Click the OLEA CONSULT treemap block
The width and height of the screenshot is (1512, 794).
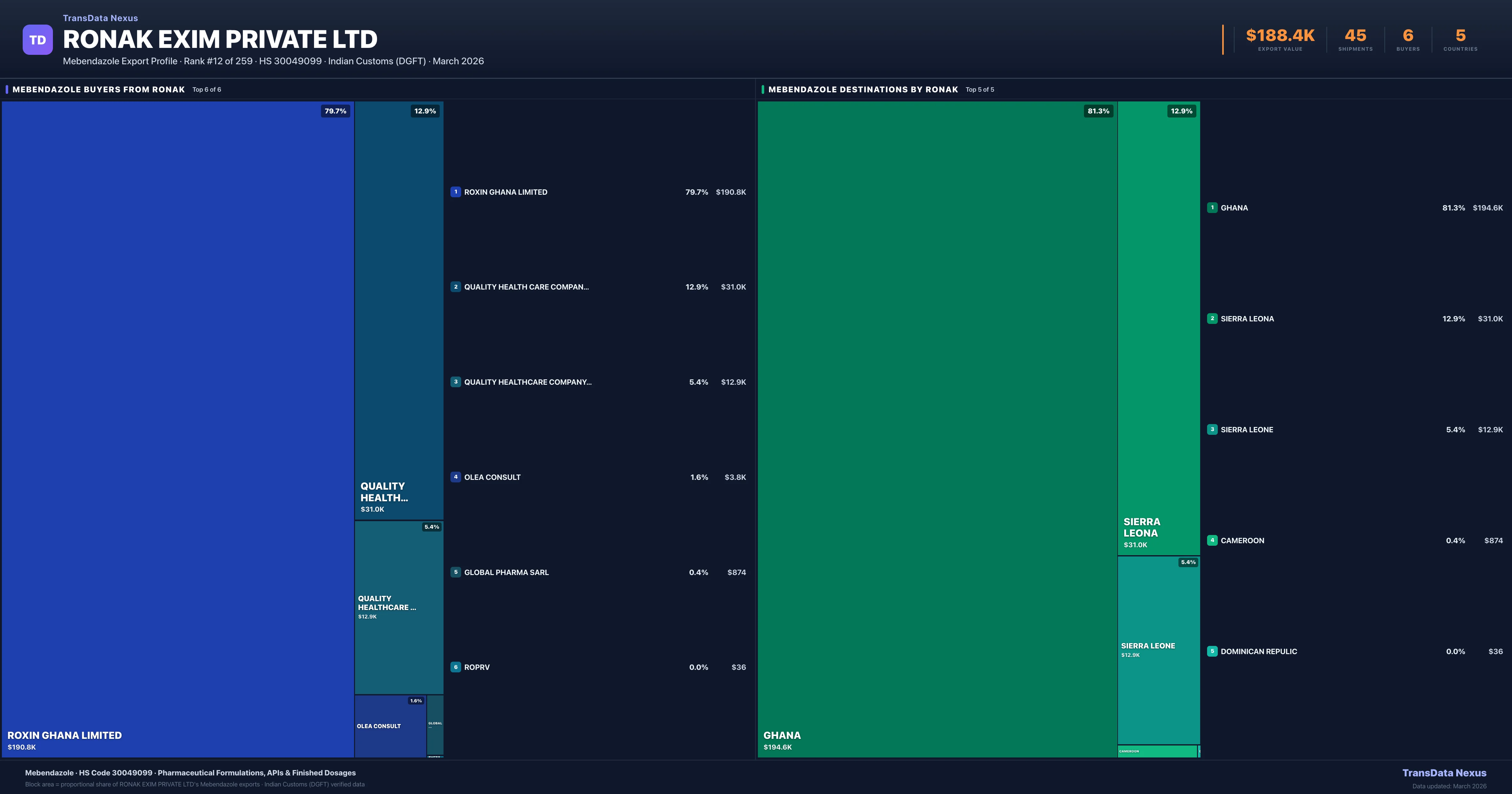pos(390,726)
